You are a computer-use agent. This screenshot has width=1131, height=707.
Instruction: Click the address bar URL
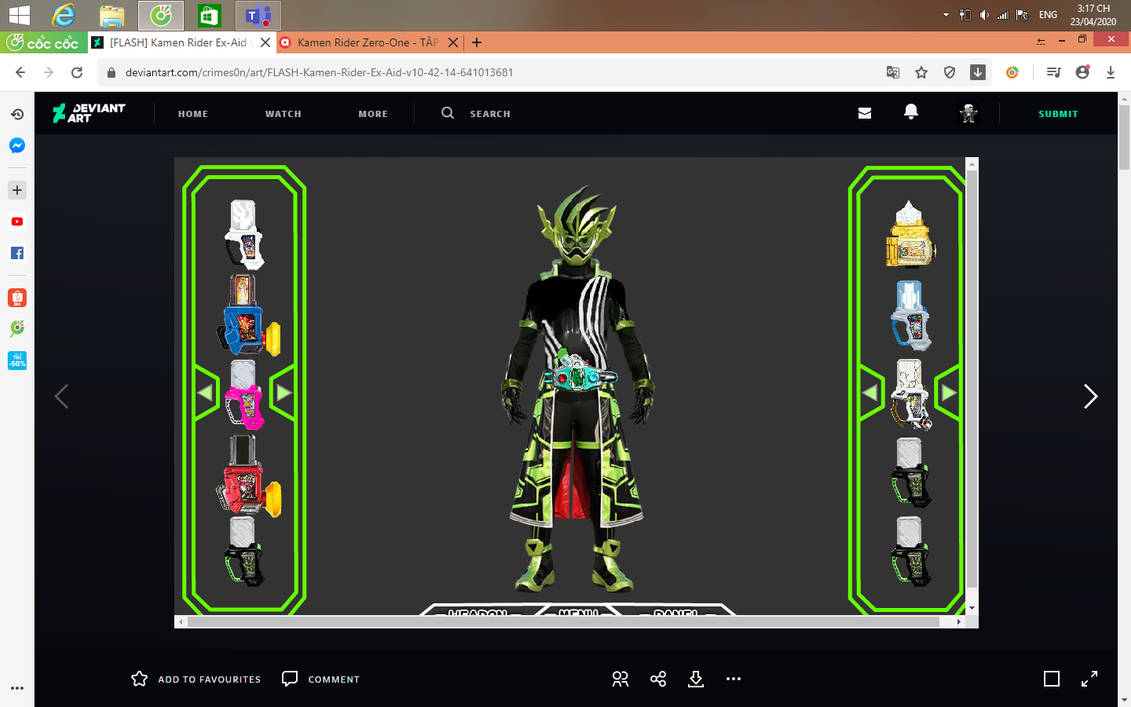point(319,72)
